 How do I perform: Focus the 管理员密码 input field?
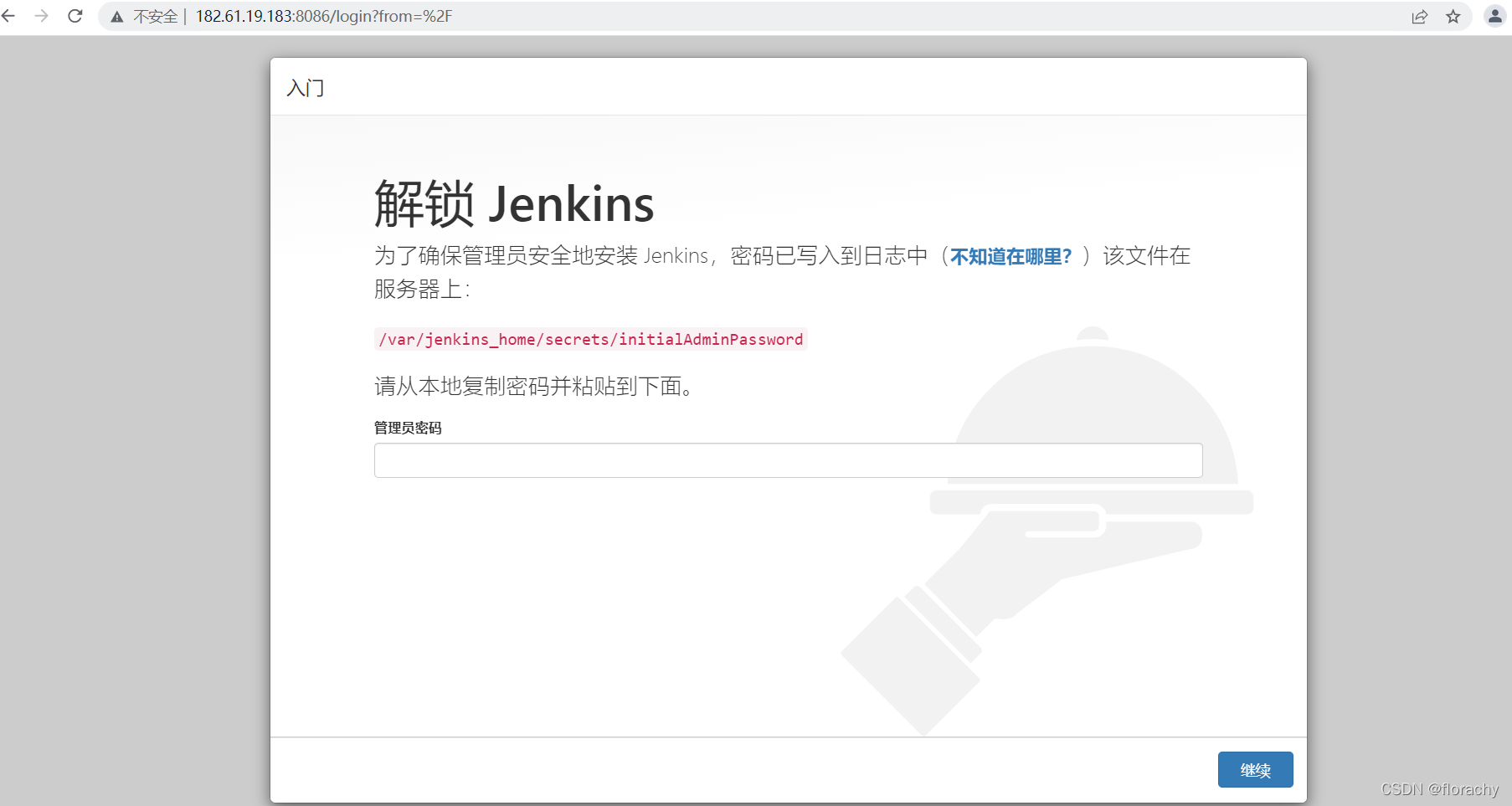click(788, 460)
